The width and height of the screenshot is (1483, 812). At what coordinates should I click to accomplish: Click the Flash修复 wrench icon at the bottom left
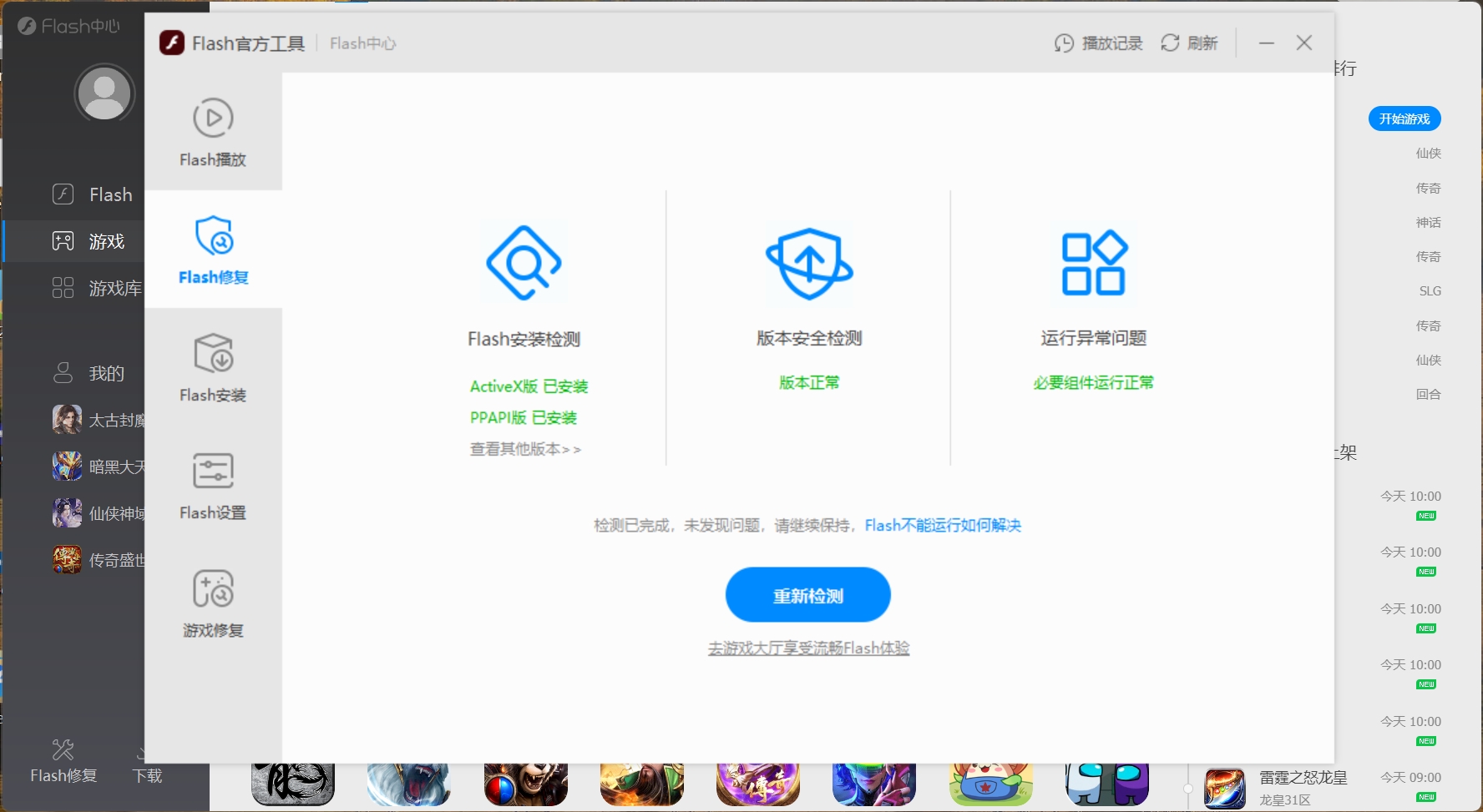pos(63,749)
